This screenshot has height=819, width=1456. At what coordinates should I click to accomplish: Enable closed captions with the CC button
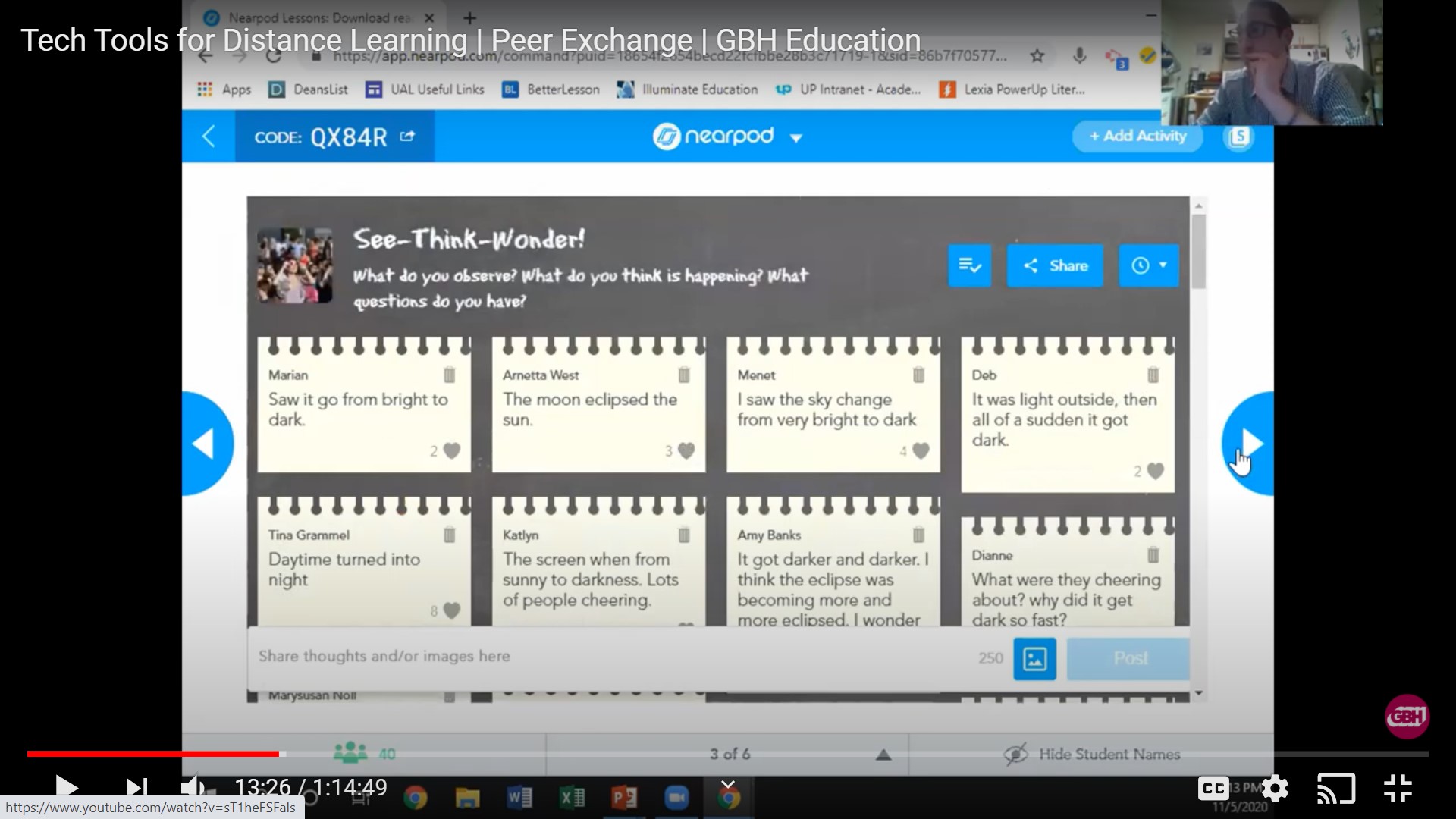(1212, 788)
